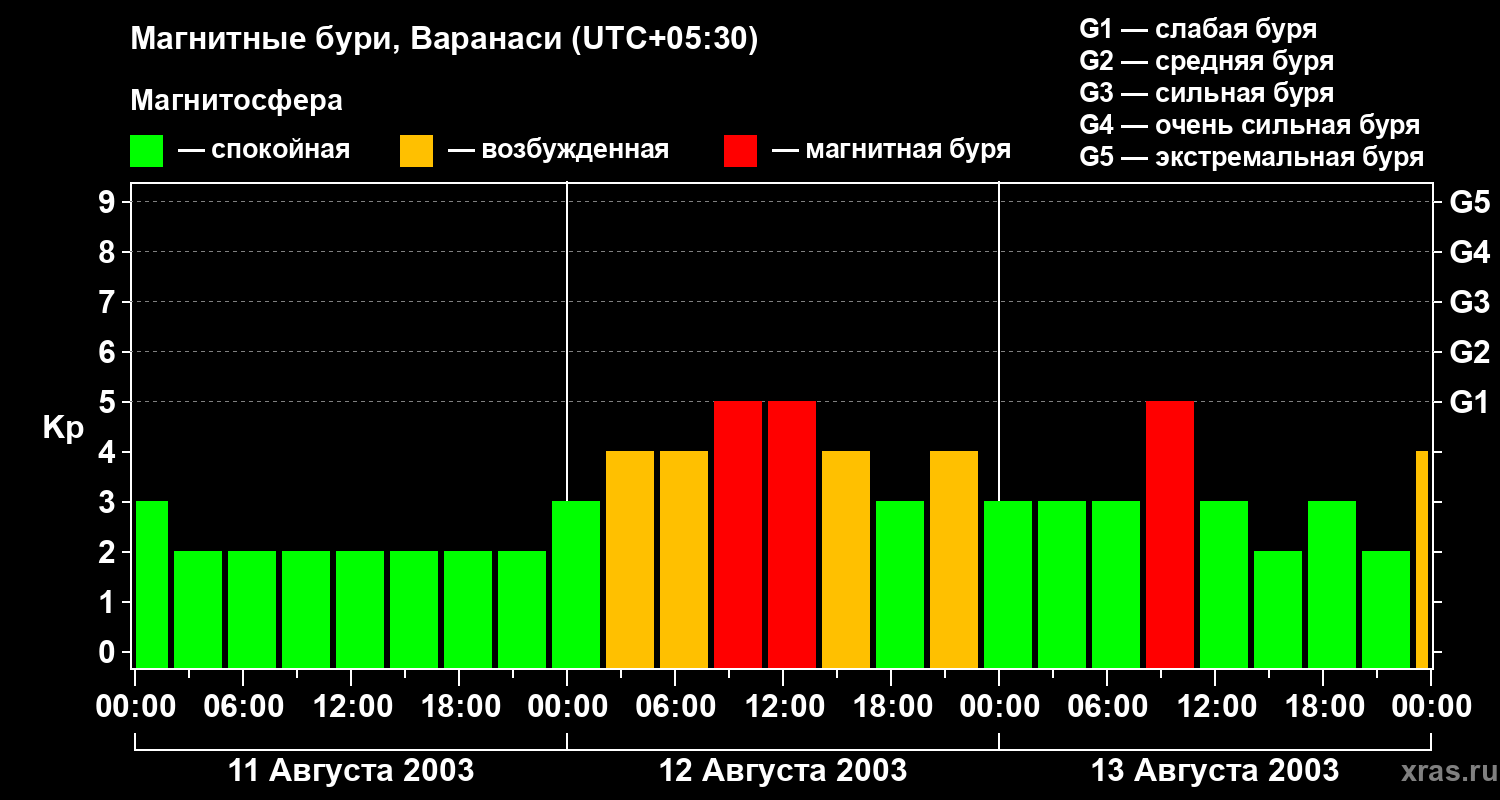
Task: Click the green 'спокойная' legend swatch
Action: 146,150
